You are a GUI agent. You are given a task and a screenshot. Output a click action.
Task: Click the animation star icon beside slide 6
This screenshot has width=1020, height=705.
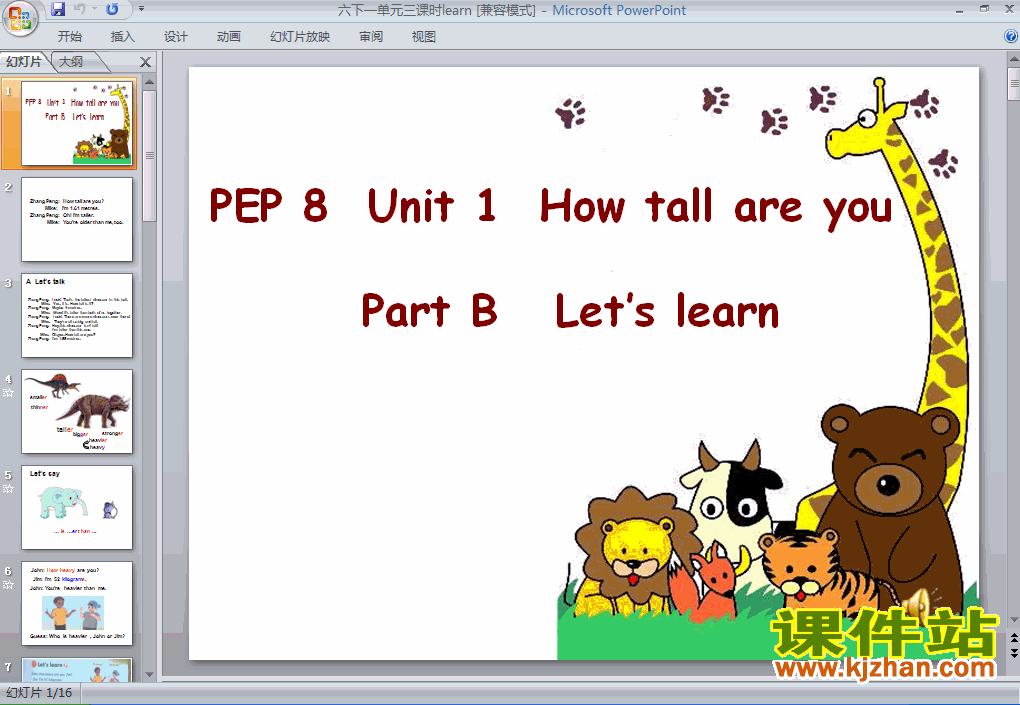click(8, 585)
